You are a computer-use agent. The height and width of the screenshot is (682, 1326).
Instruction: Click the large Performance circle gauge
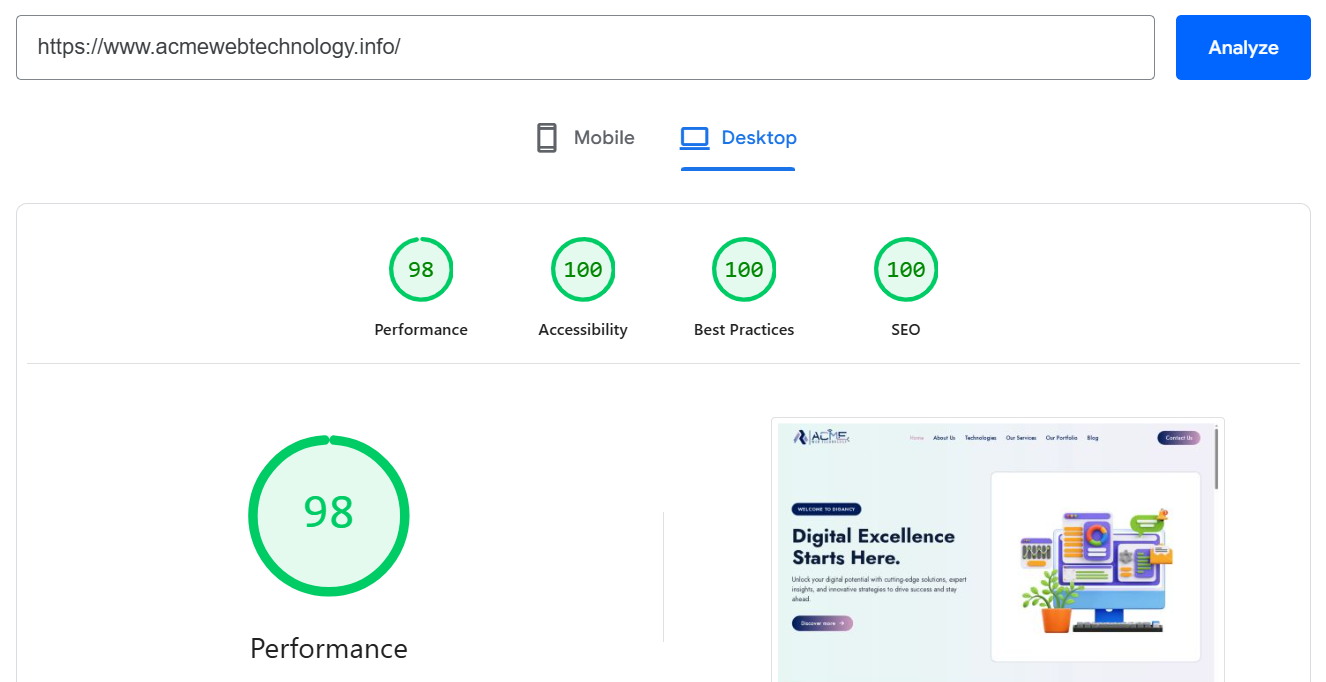pyautogui.click(x=329, y=515)
